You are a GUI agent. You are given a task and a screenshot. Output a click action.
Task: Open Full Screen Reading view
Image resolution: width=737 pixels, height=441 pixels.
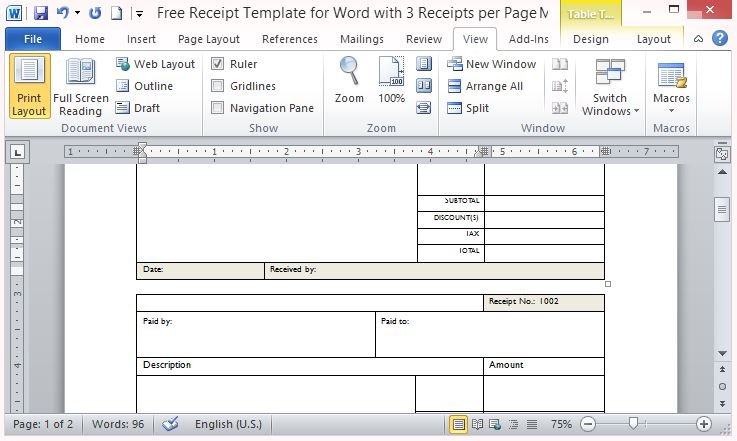[x=80, y=73]
